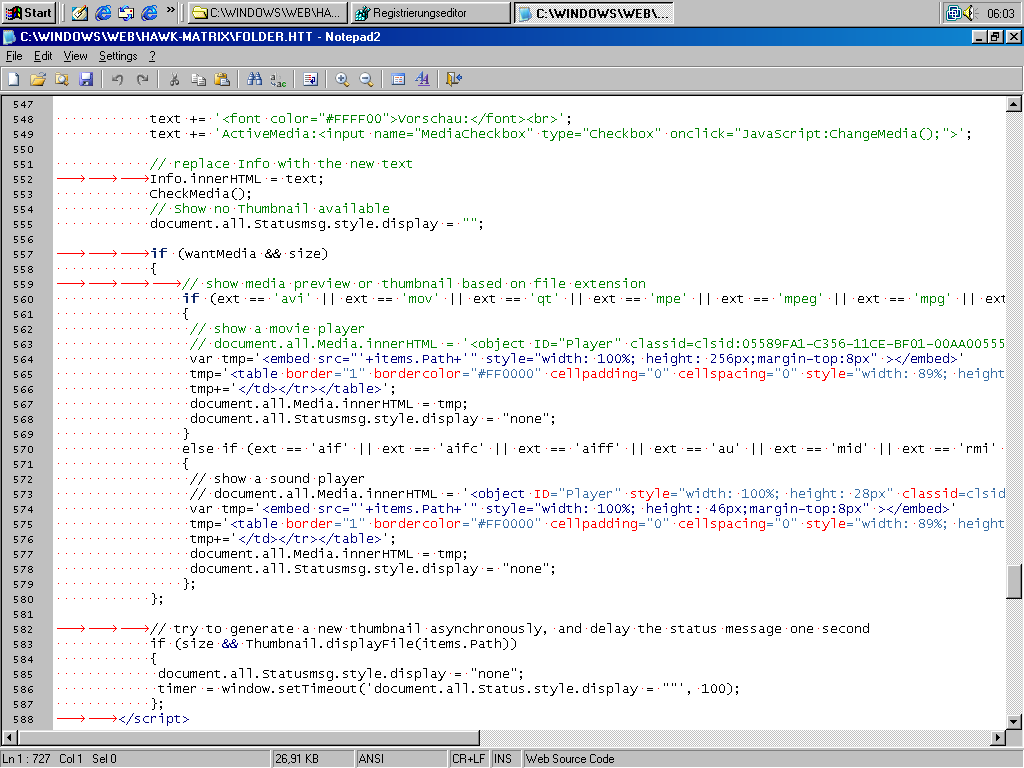
Task: Copy selection using the toolbar icon
Action: tap(198, 80)
